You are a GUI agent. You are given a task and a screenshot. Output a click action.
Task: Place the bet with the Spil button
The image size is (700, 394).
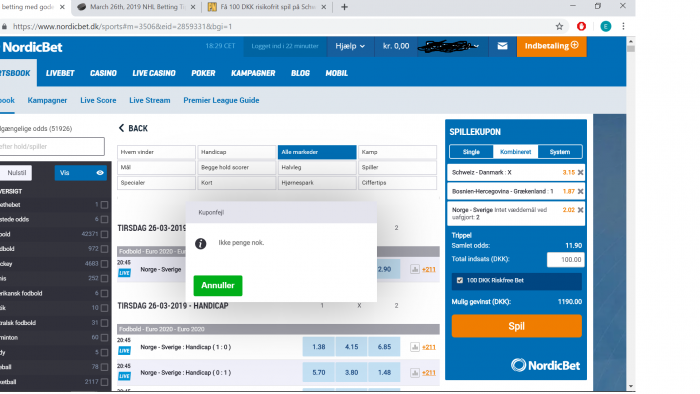coord(517,326)
